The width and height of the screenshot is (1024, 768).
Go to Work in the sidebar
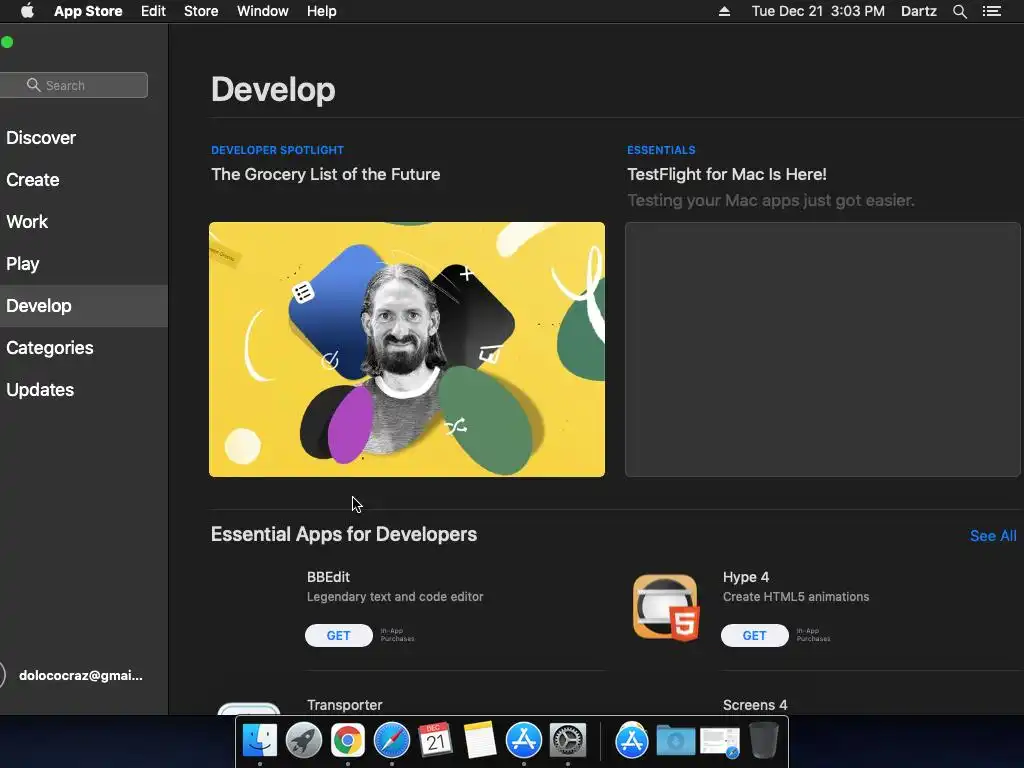click(x=84, y=221)
